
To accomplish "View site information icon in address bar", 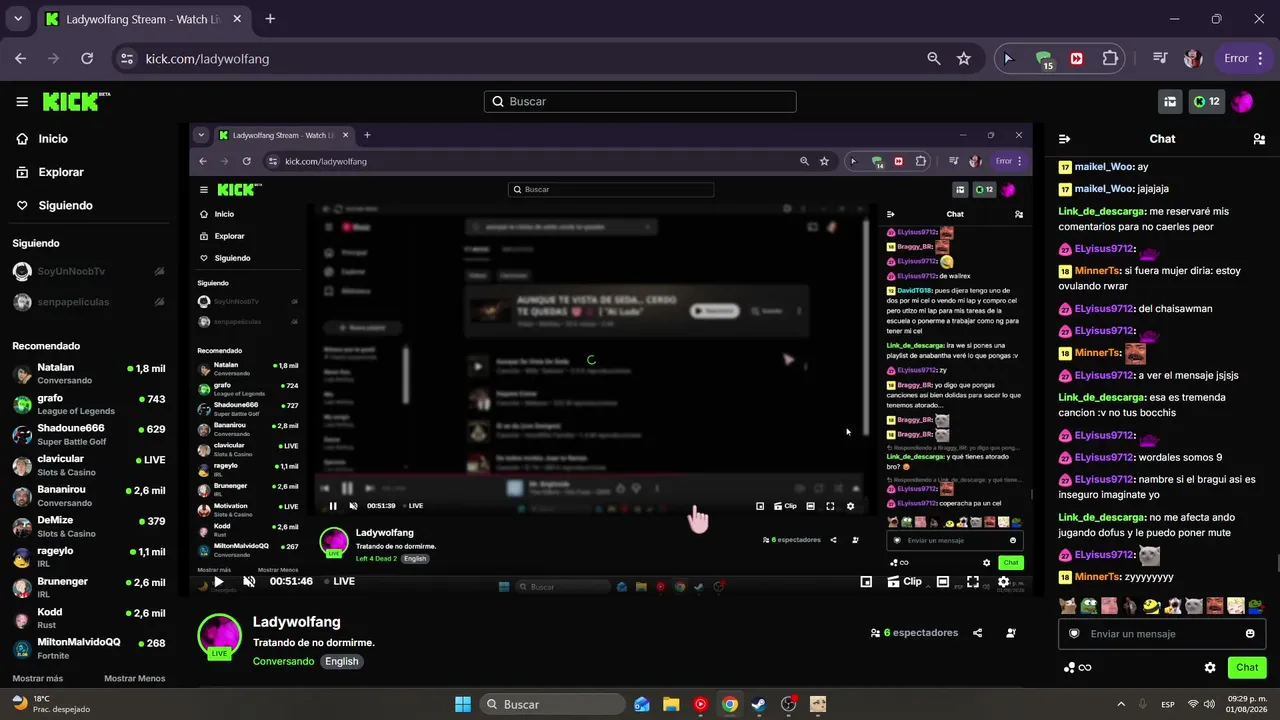I will 126,58.
